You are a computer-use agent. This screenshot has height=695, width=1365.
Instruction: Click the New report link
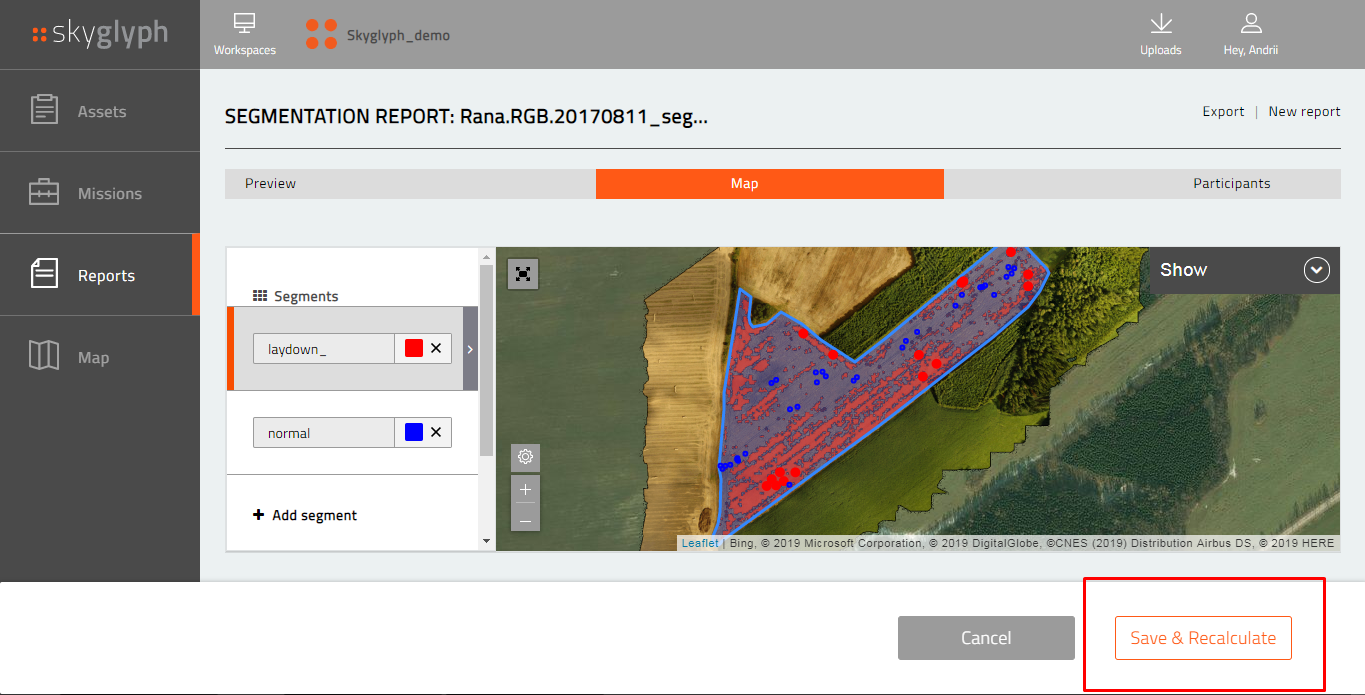pos(1304,111)
